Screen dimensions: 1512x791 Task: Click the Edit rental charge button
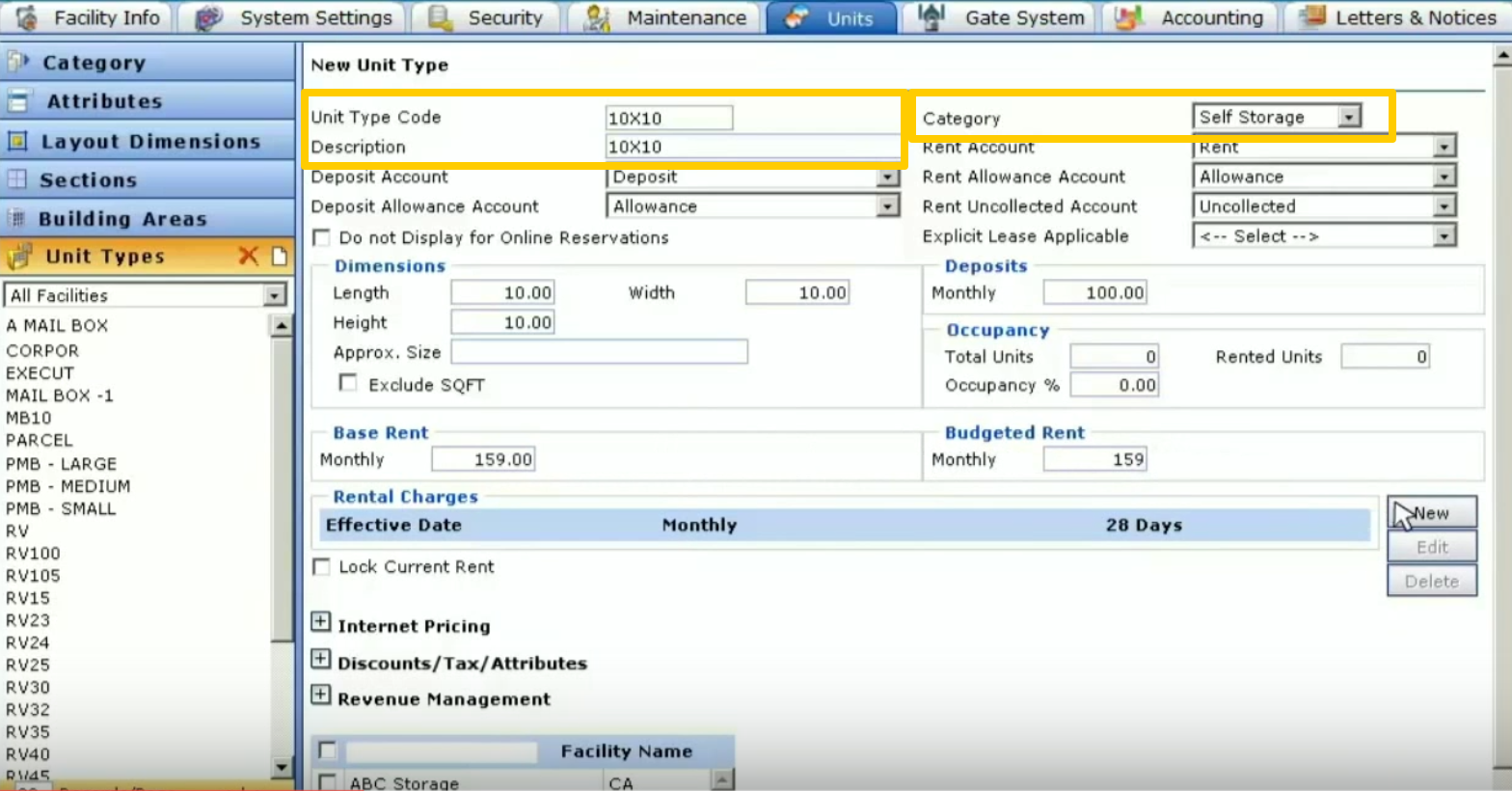coord(1432,547)
